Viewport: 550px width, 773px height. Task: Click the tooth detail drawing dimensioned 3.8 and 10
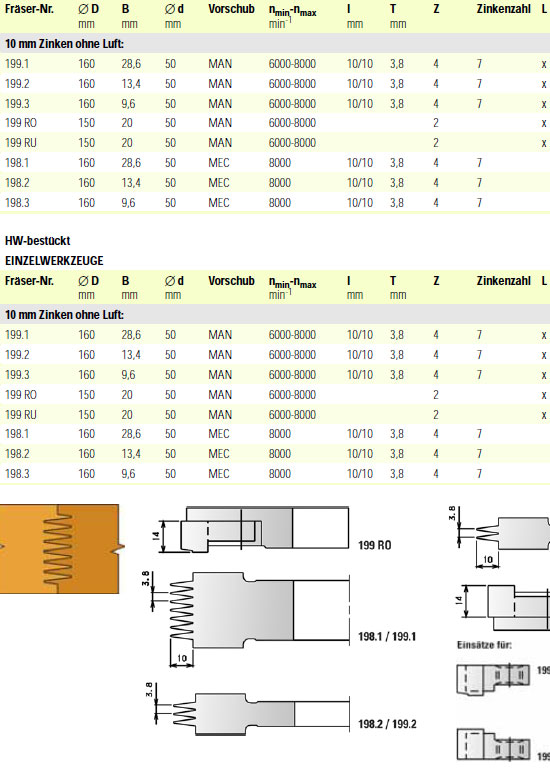(500, 537)
